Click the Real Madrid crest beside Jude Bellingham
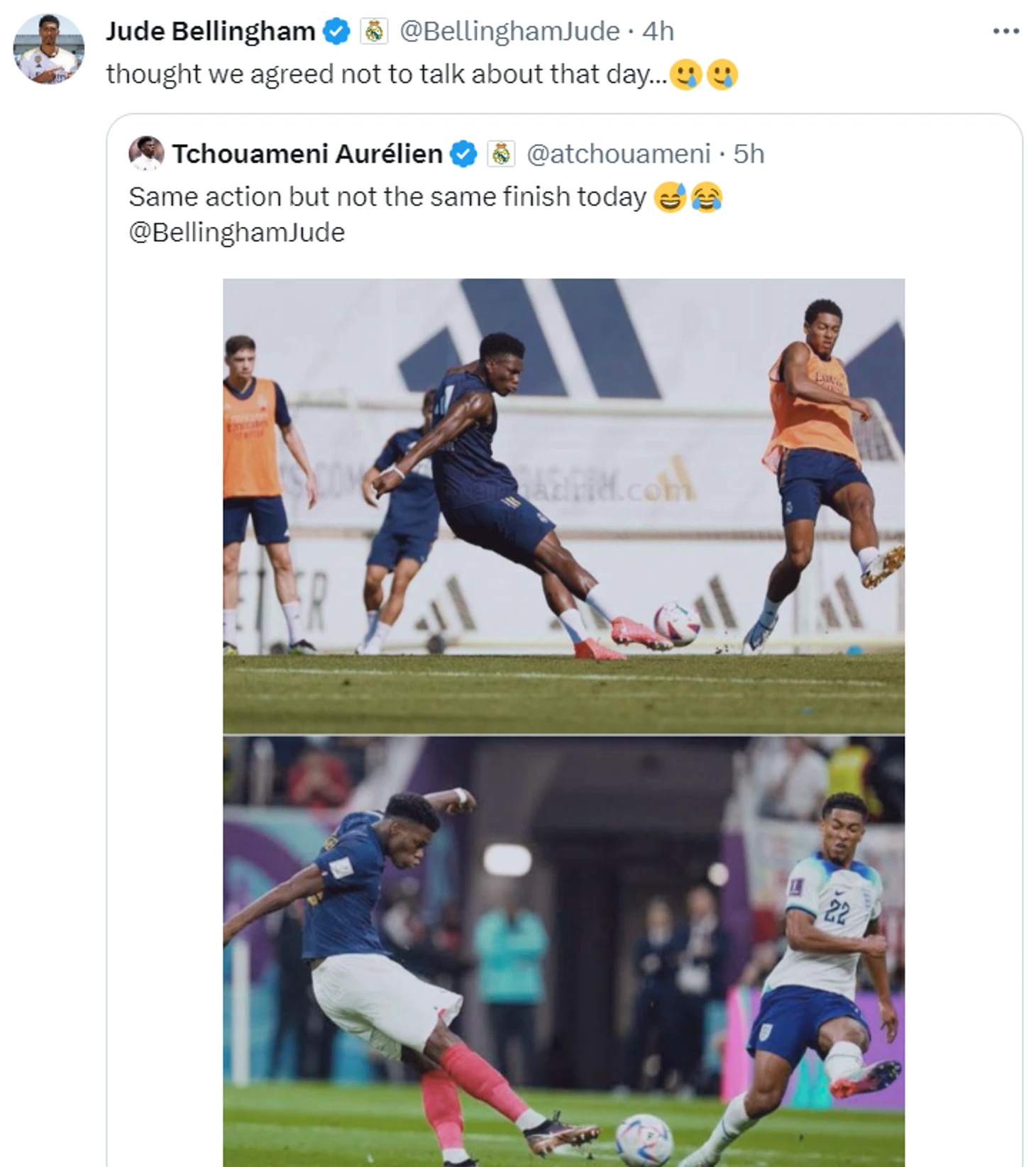Screen dimensions: 1036x1167 click(x=374, y=31)
